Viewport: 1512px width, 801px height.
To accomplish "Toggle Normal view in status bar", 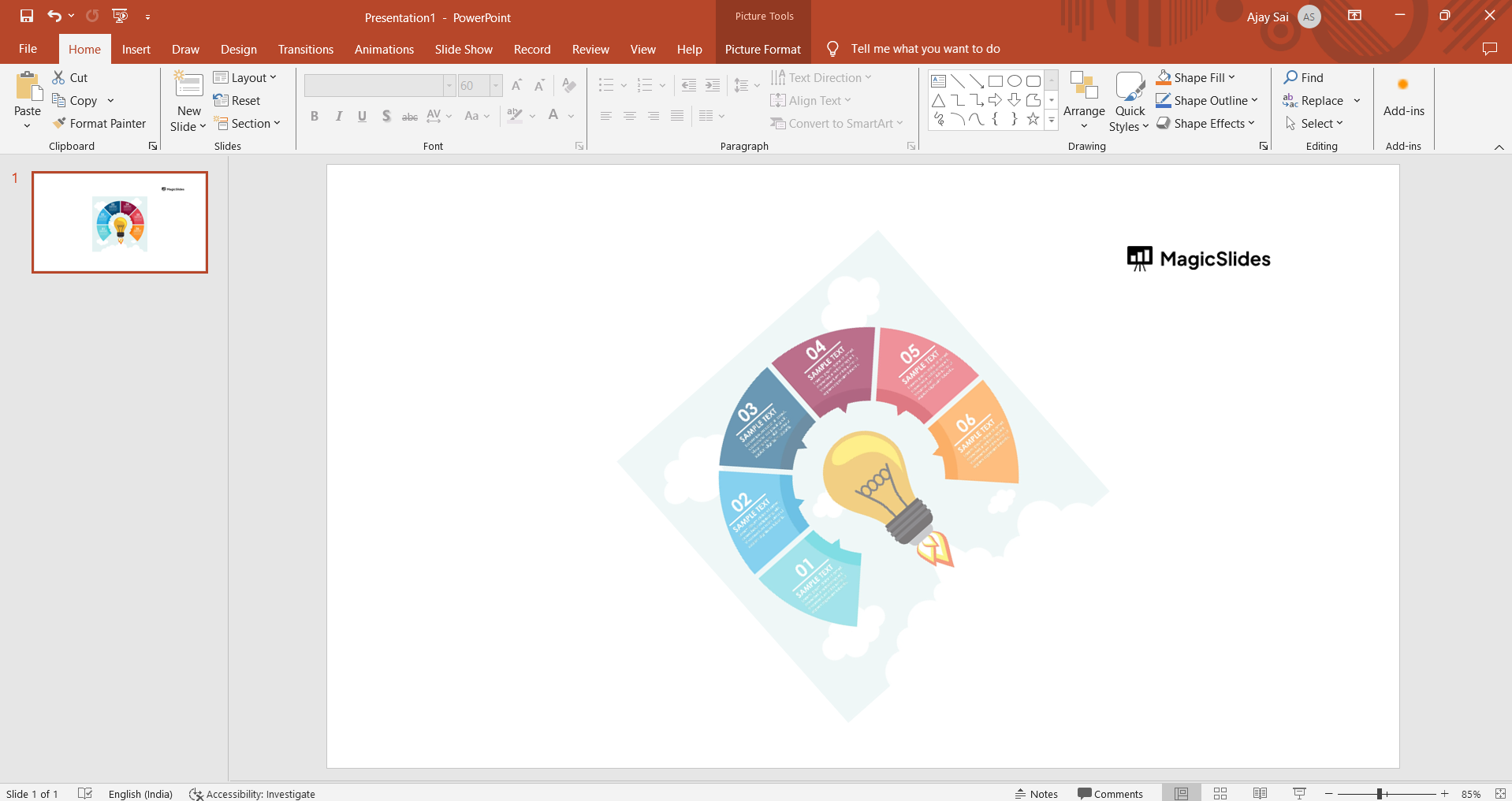I will click(x=1181, y=793).
